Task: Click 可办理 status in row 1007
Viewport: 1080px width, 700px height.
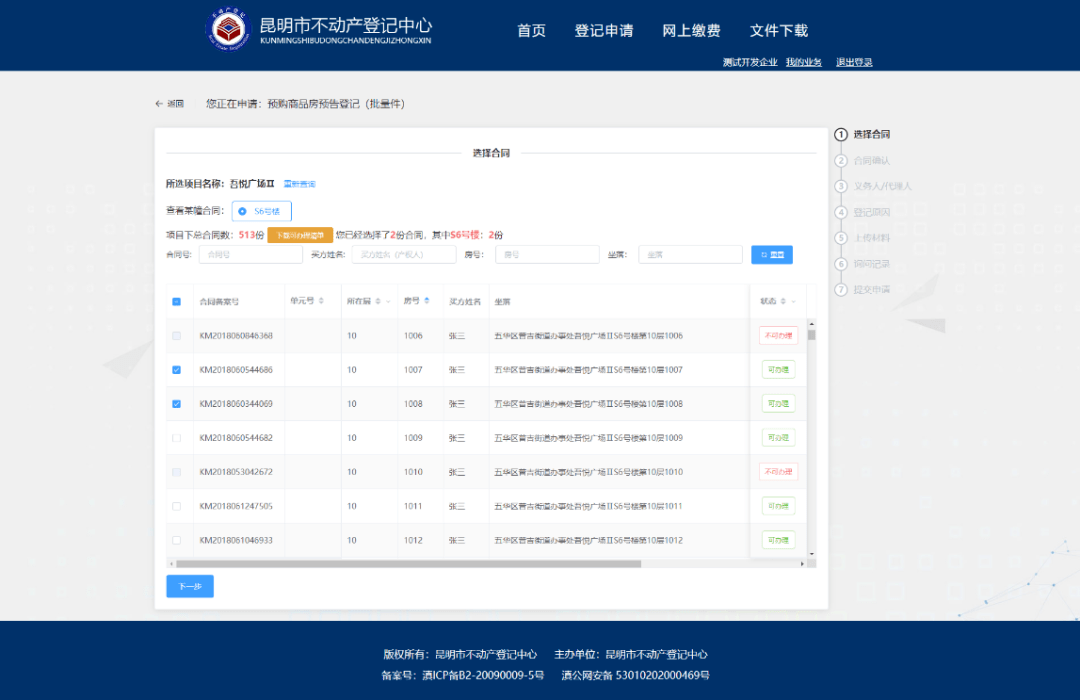Action: 778,370
